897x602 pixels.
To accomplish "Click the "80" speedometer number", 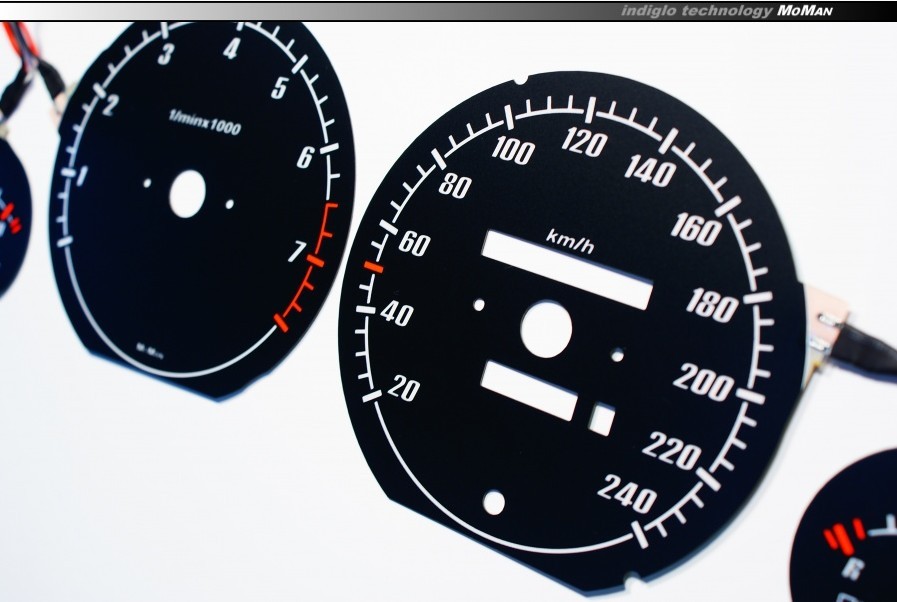I will (x=455, y=186).
